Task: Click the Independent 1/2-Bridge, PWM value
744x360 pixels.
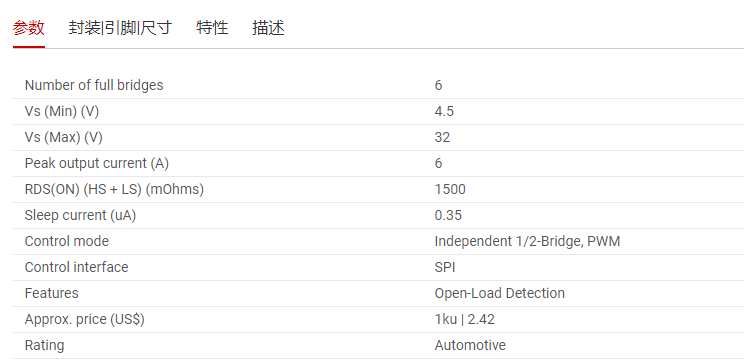Action: pos(527,241)
